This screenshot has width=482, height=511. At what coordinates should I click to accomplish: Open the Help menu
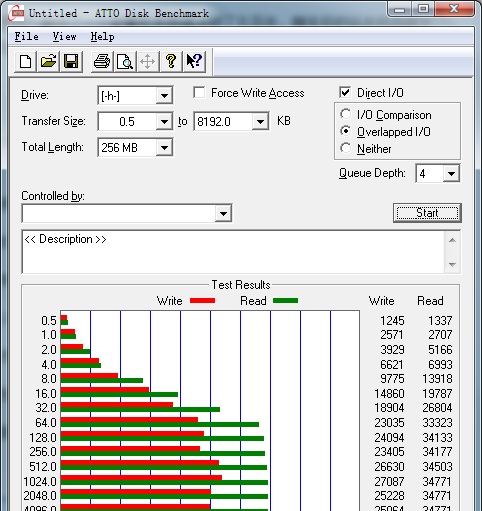(x=102, y=36)
